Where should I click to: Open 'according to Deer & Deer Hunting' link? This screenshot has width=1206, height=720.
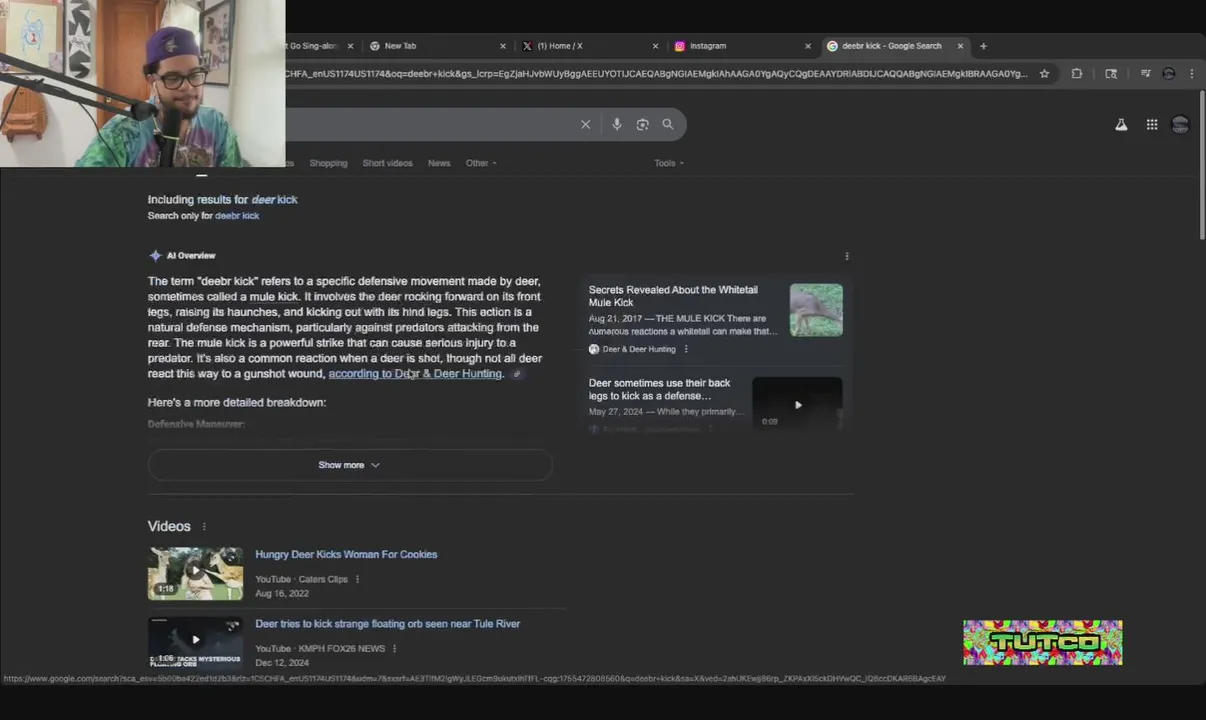click(x=415, y=374)
